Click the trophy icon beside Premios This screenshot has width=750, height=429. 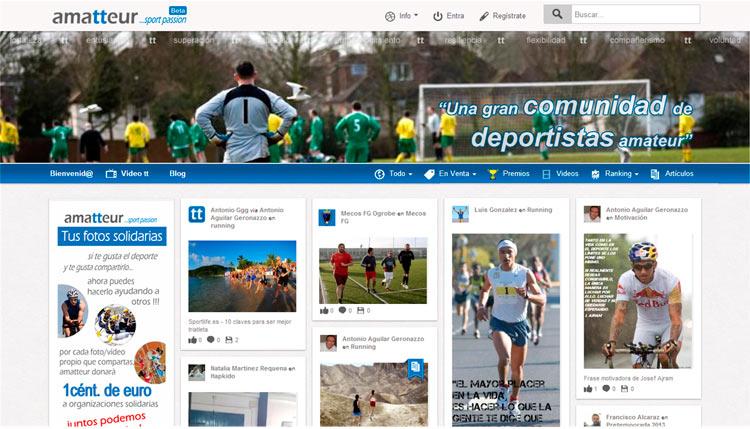click(x=493, y=175)
